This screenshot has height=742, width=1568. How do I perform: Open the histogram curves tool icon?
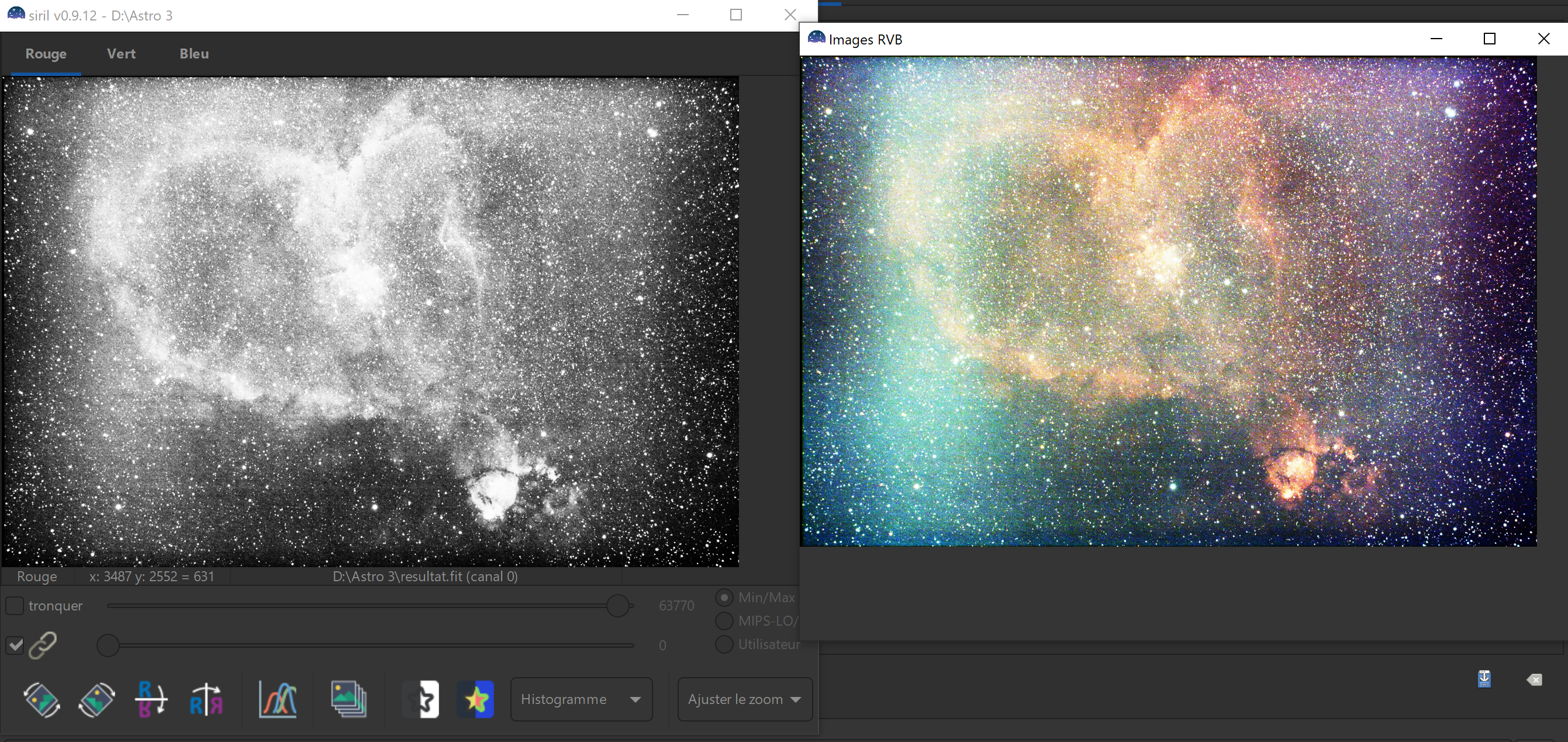pyautogui.click(x=278, y=699)
